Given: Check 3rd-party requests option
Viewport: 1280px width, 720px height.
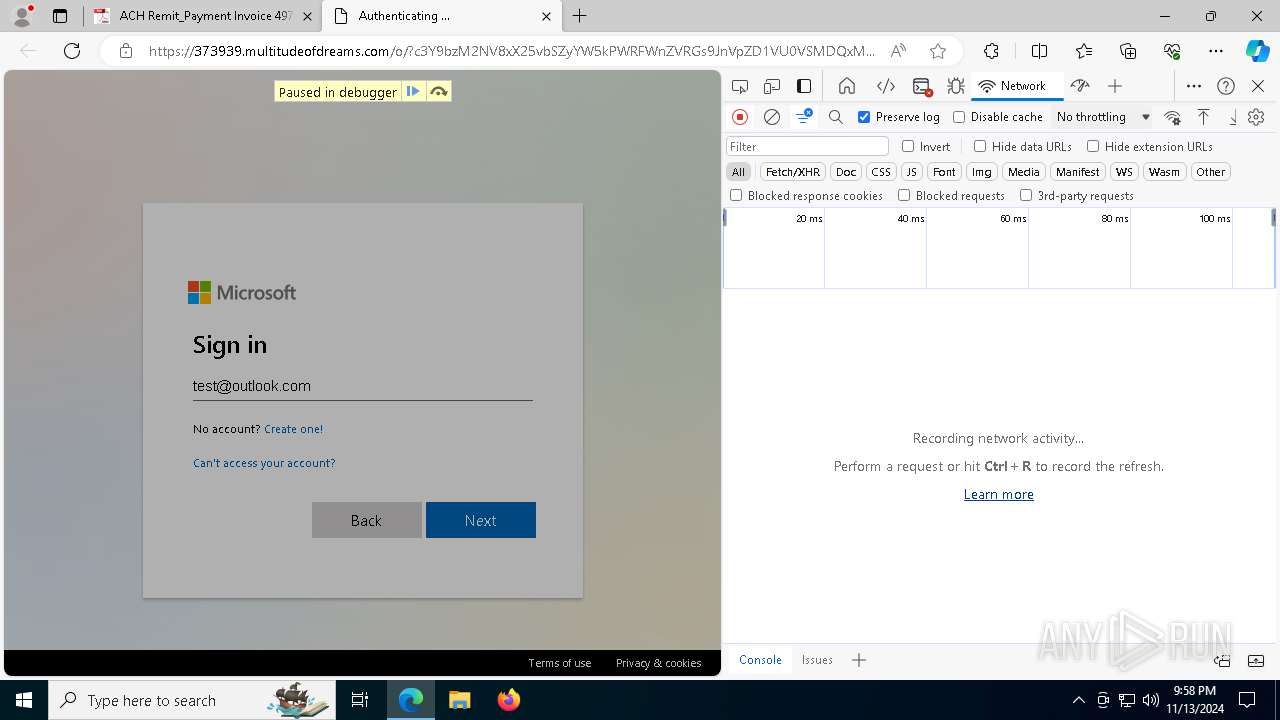Looking at the screenshot, I should click(1026, 196).
